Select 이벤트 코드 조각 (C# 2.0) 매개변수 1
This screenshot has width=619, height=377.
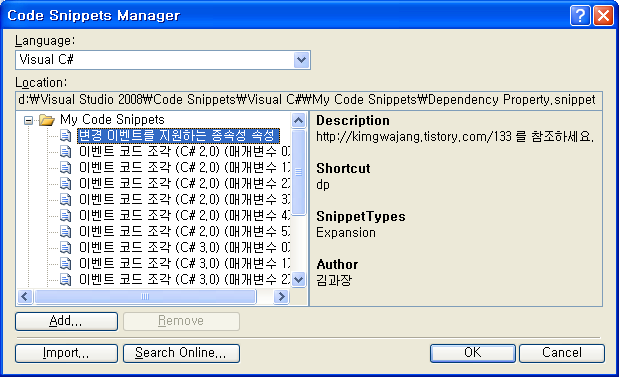click(x=184, y=168)
